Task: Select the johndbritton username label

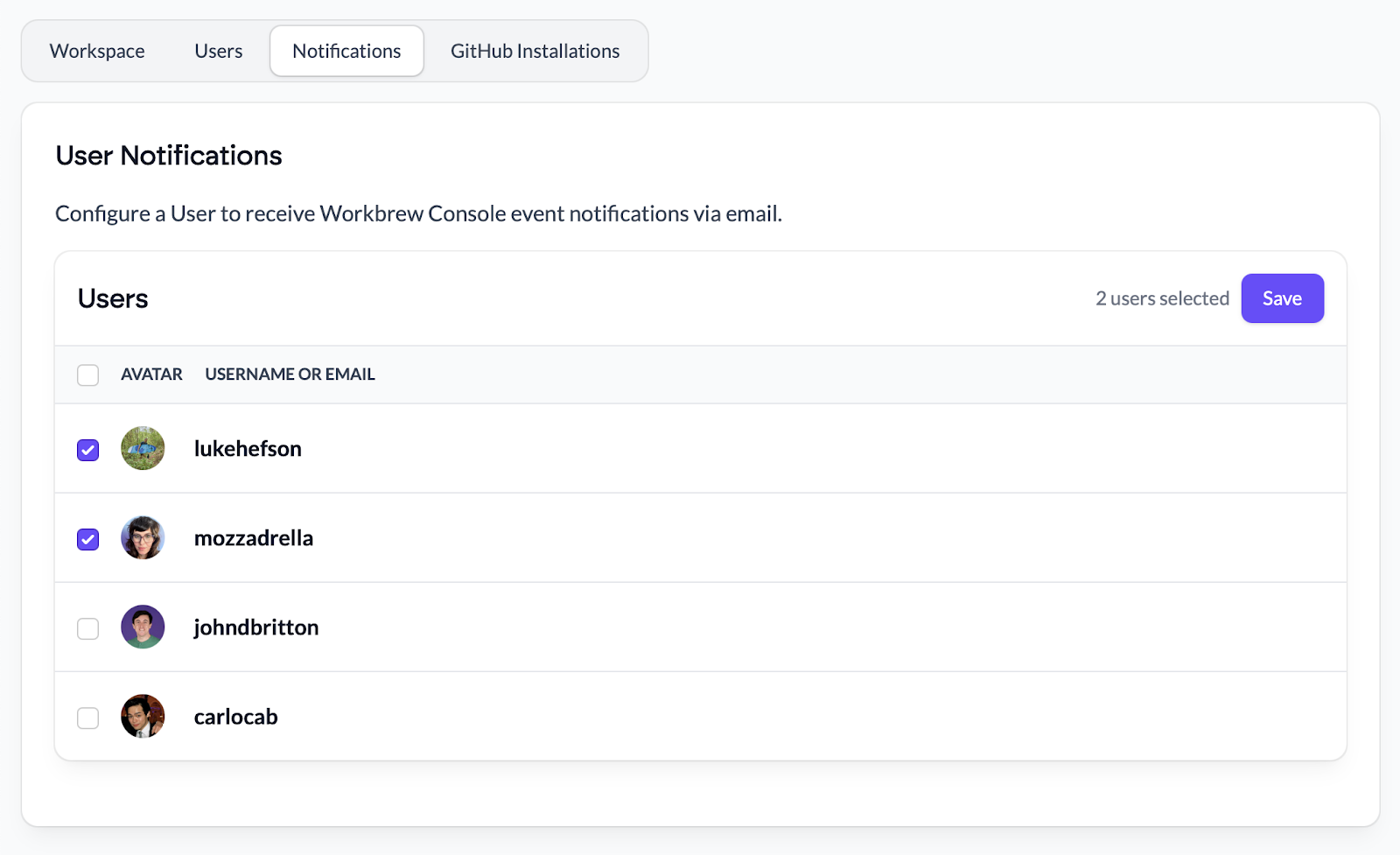Action: (x=256, y=627)
